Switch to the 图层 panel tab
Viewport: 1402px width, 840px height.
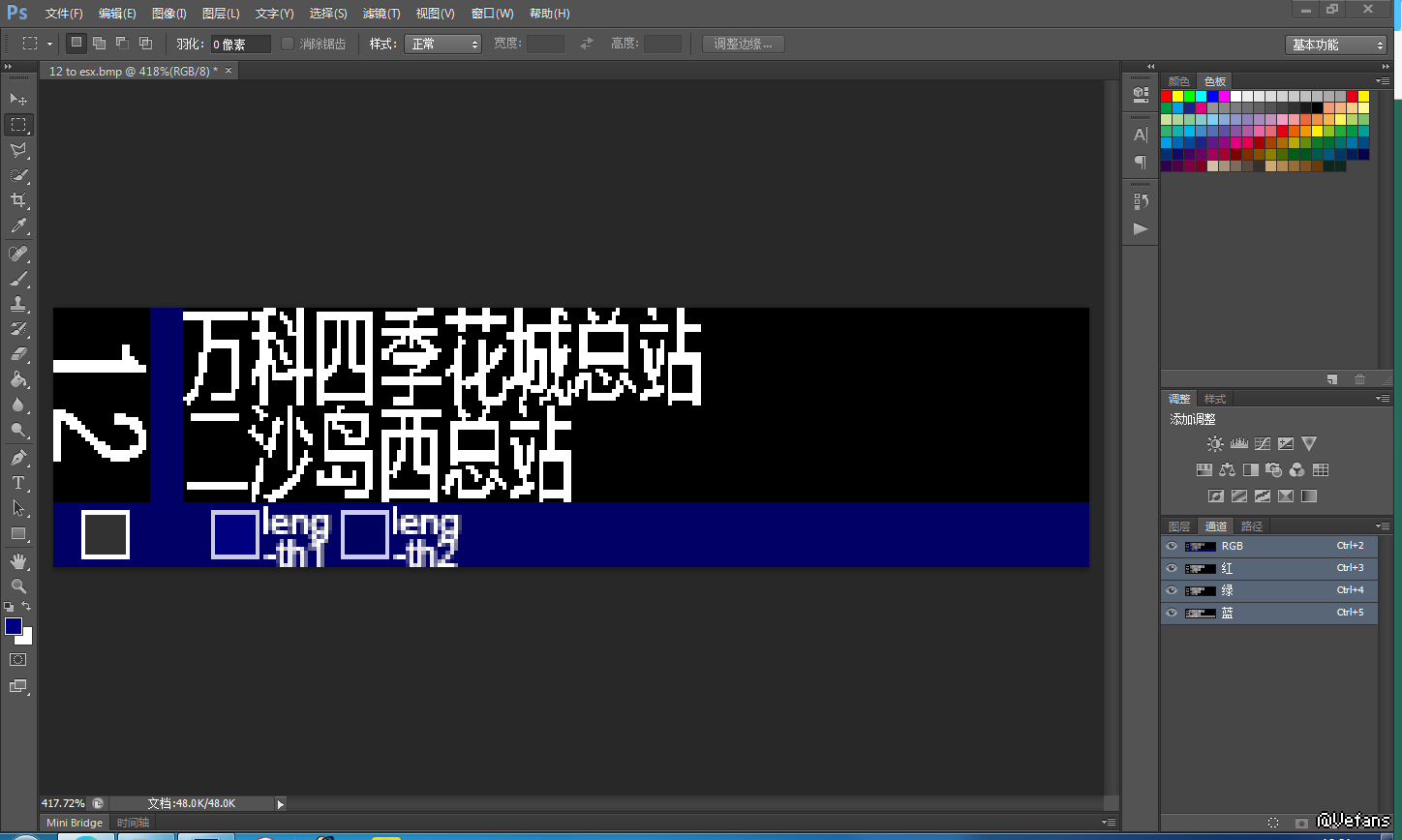click(x=1179, y=526)
